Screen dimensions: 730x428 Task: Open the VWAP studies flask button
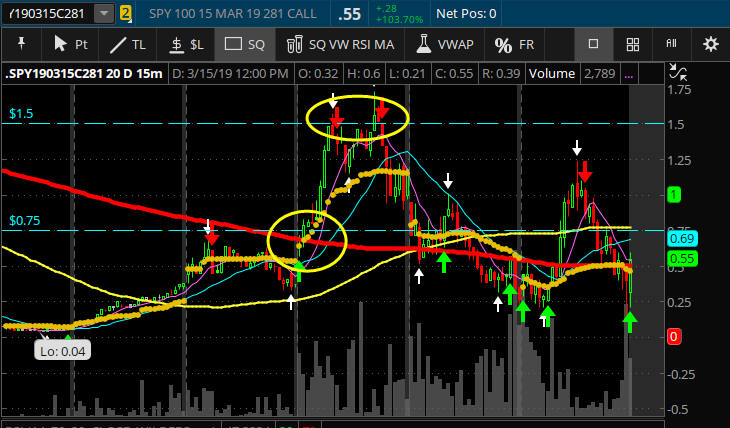445,44
